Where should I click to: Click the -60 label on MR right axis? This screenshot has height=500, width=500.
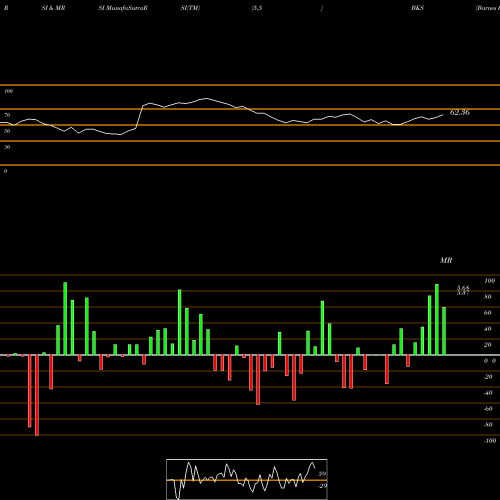pyautogui.click(x=488, y=409)
